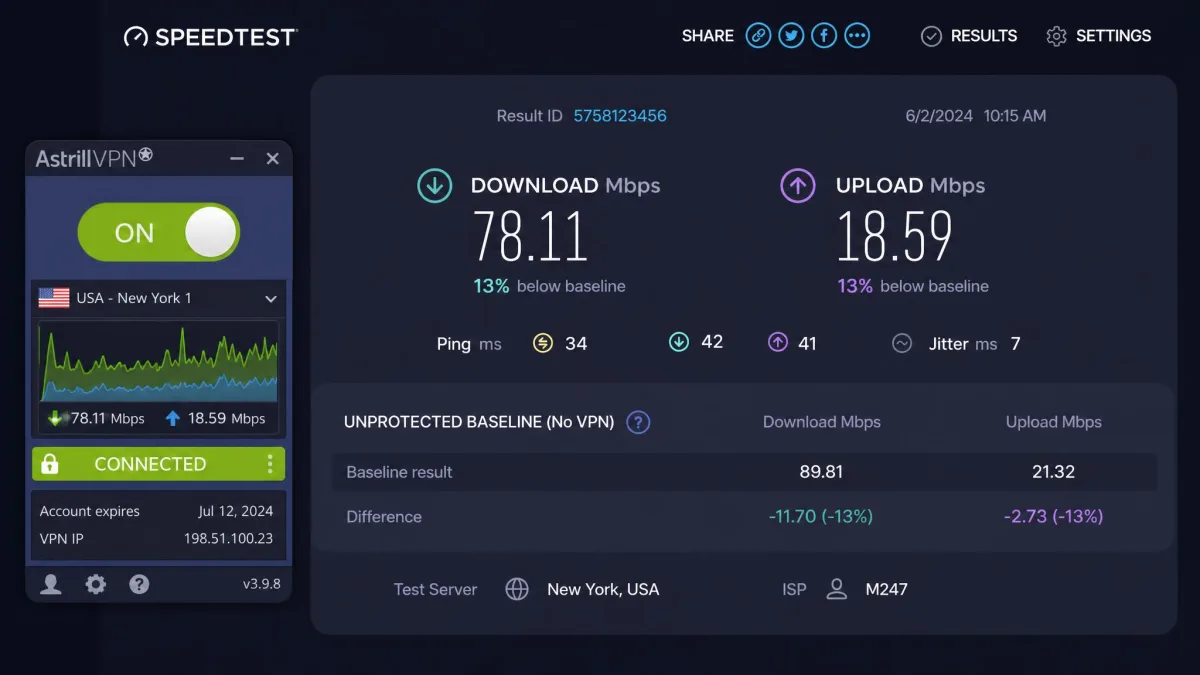Open Astrill help question mark icon
Viewport: 1200px width, 675px height.
tap(140, 584)
